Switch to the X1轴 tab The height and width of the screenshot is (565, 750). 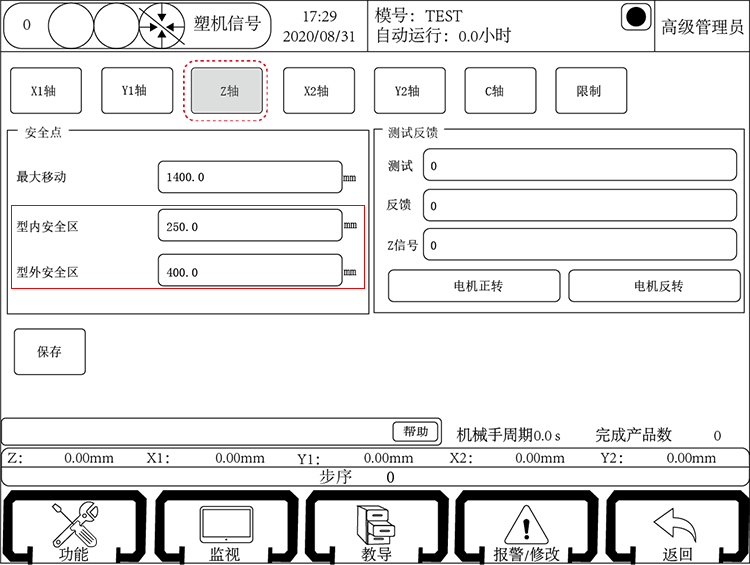pyautogui.click(x=42, y=91)
